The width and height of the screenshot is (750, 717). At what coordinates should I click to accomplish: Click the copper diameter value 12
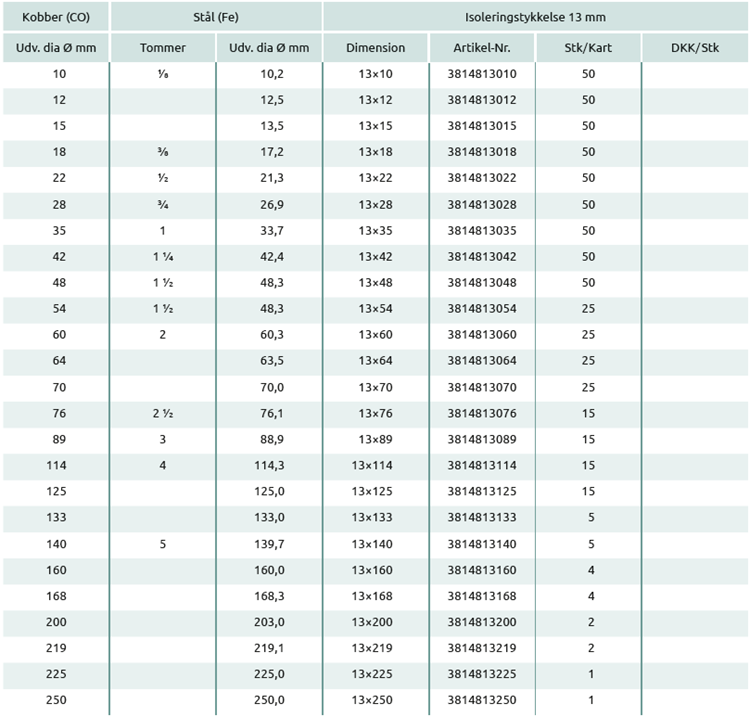[59, 100]
